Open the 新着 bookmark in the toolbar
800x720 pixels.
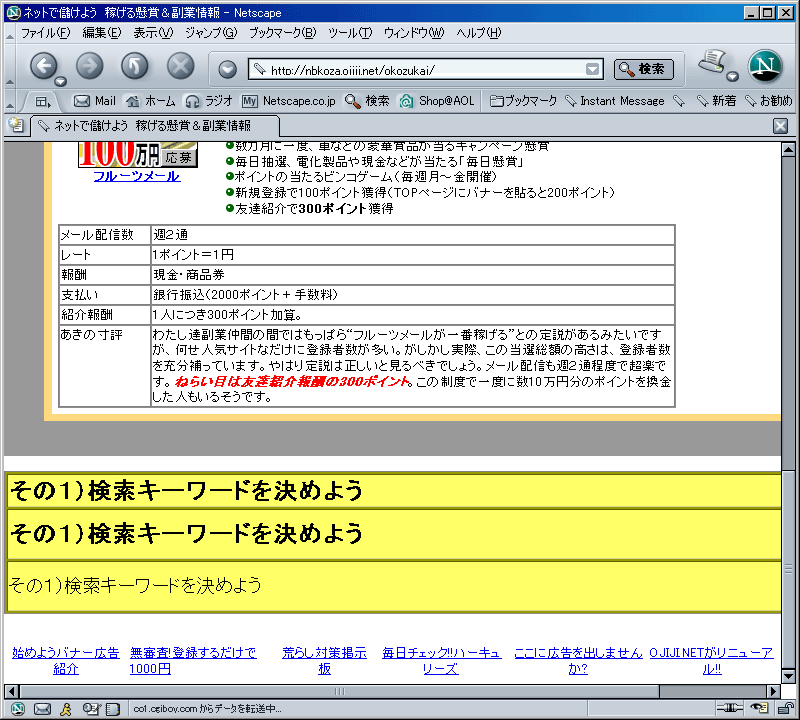(716, 101)
